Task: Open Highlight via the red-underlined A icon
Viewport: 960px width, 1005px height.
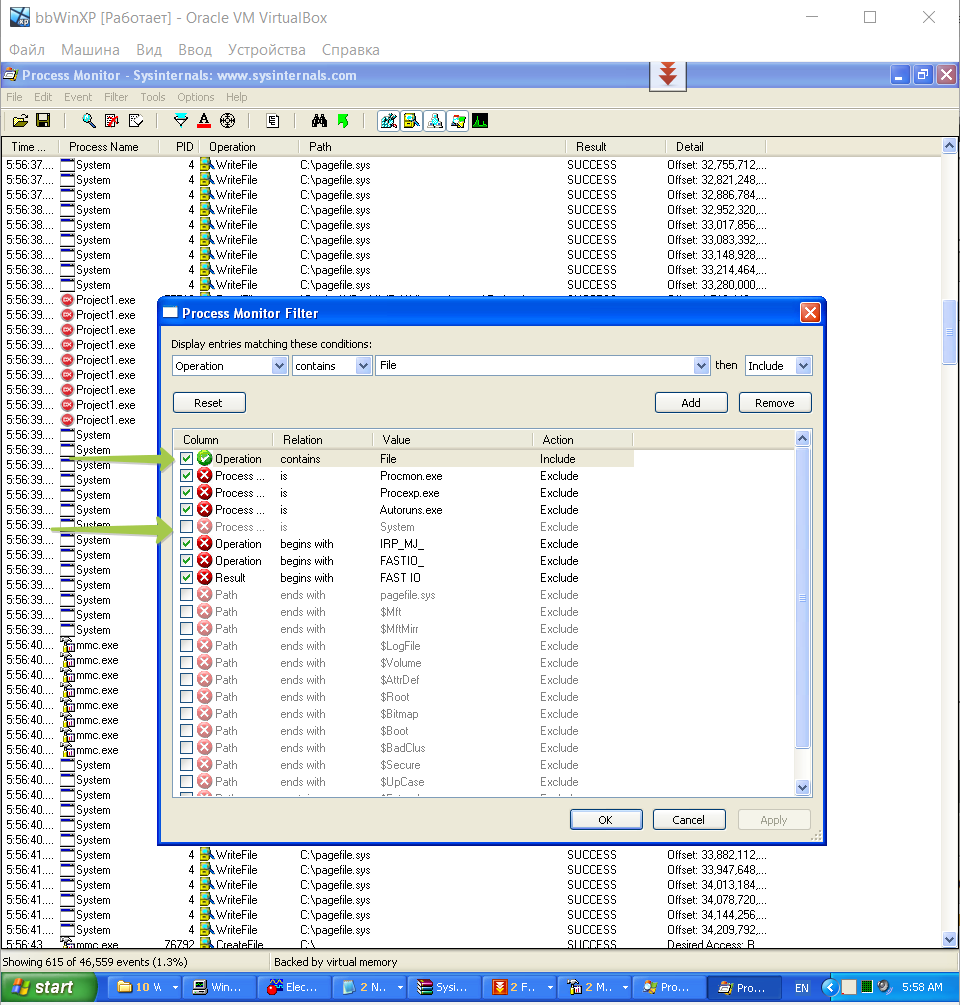Action: click(204, 120)
